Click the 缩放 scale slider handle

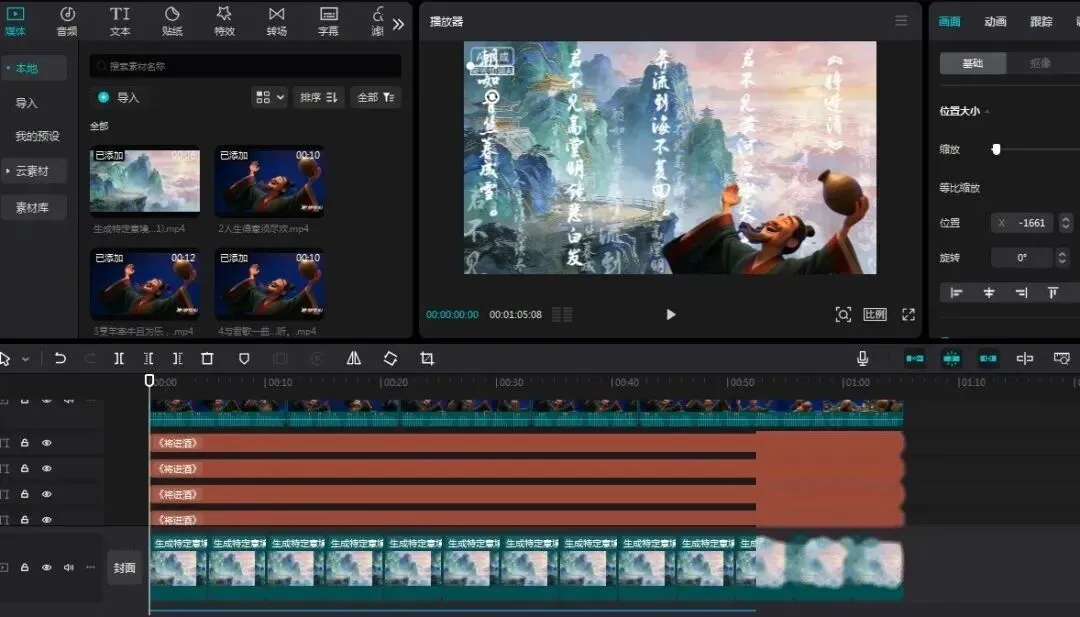[x=996, y=149]
